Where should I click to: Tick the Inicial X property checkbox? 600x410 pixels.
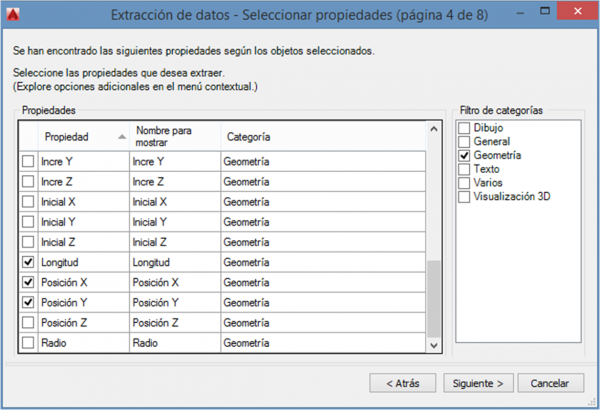[28, 202]
